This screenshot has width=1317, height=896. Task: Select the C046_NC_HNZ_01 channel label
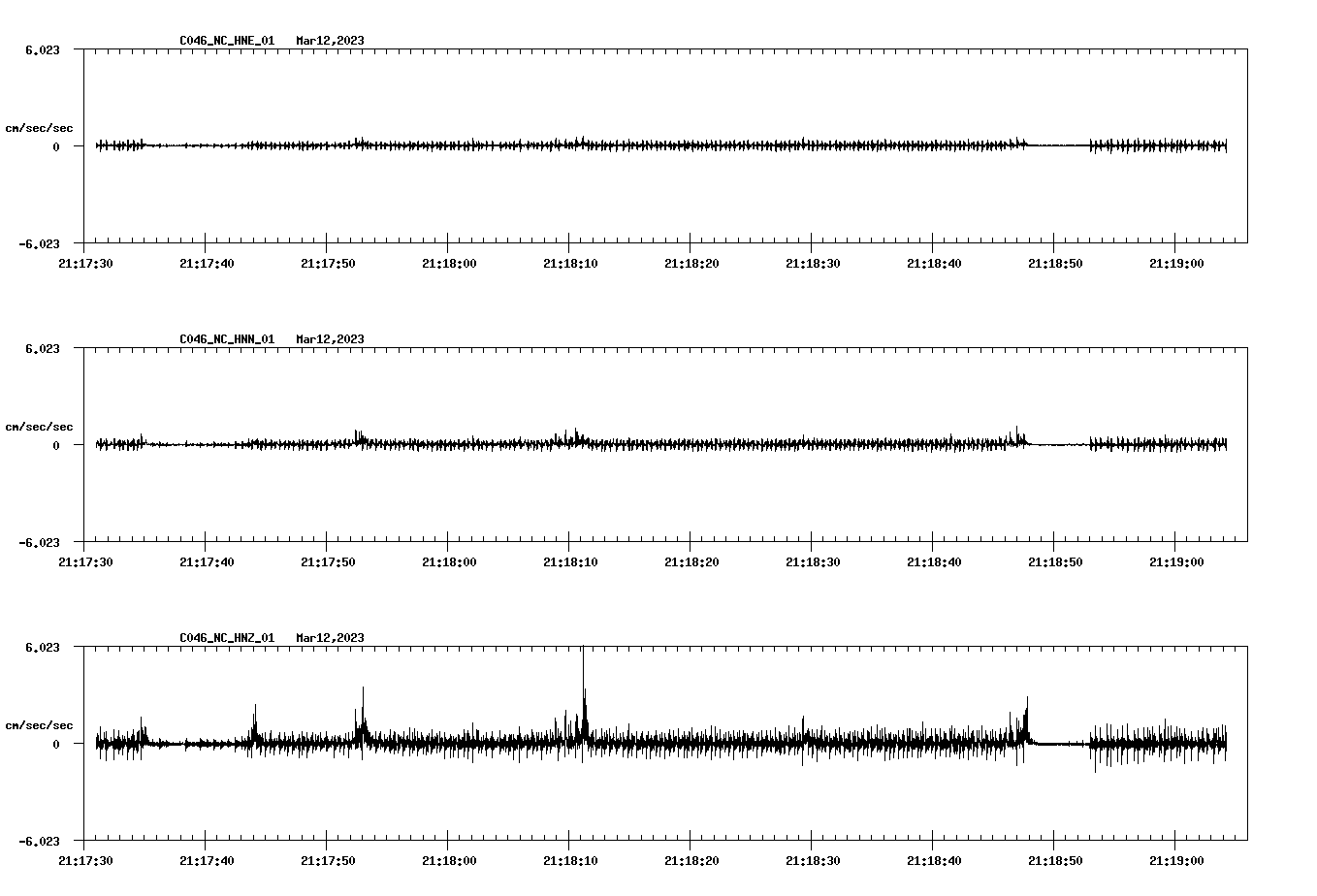[226, 639]
